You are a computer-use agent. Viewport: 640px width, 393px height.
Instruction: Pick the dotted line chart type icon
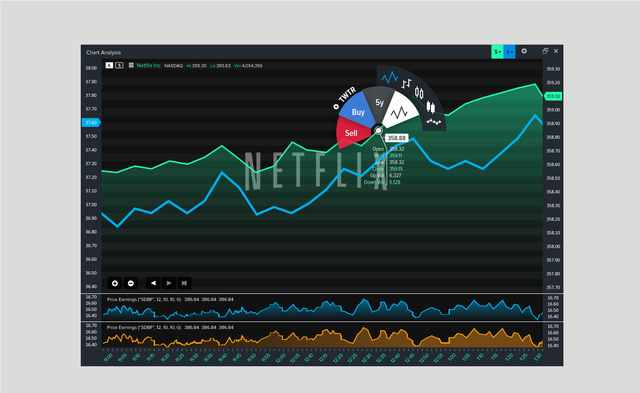click(x=434, y=122)
